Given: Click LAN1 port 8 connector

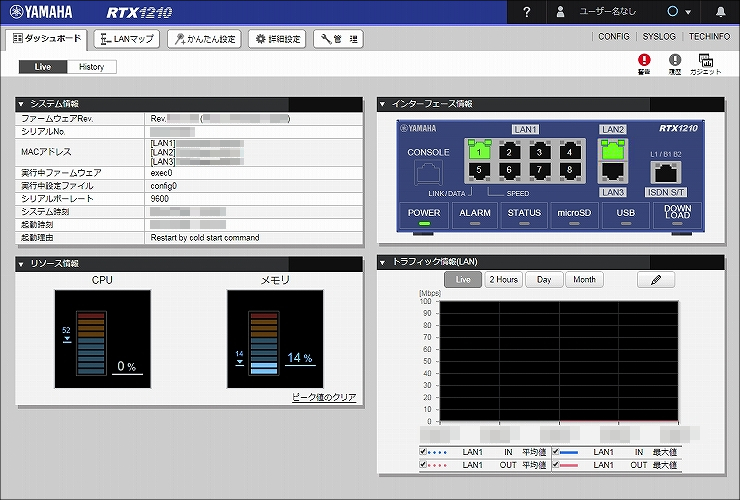Looking at the screenshot, I should tap(569, 170).
